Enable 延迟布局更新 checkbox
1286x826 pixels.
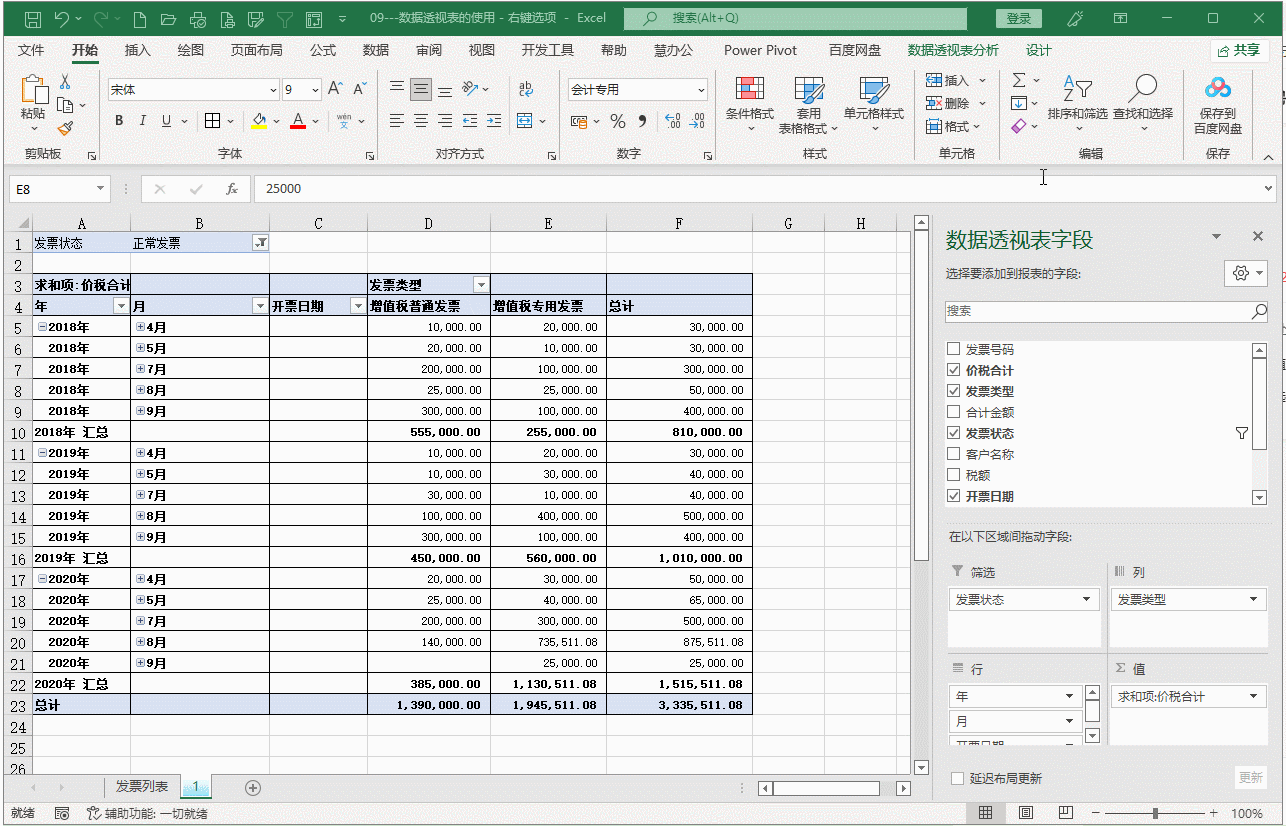[958, 778]
